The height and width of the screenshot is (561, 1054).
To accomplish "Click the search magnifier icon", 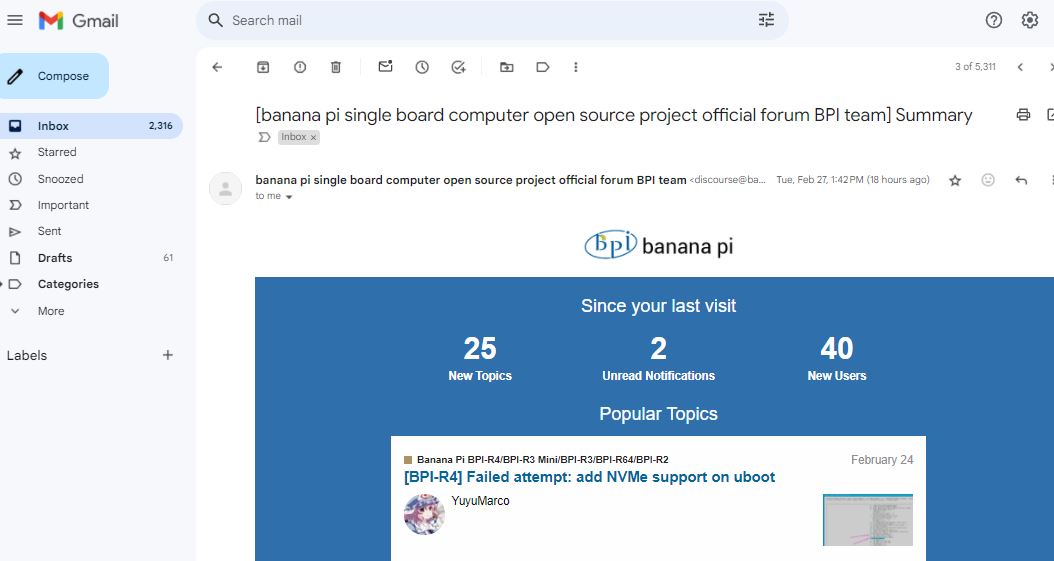I will [x=215, y=20].
